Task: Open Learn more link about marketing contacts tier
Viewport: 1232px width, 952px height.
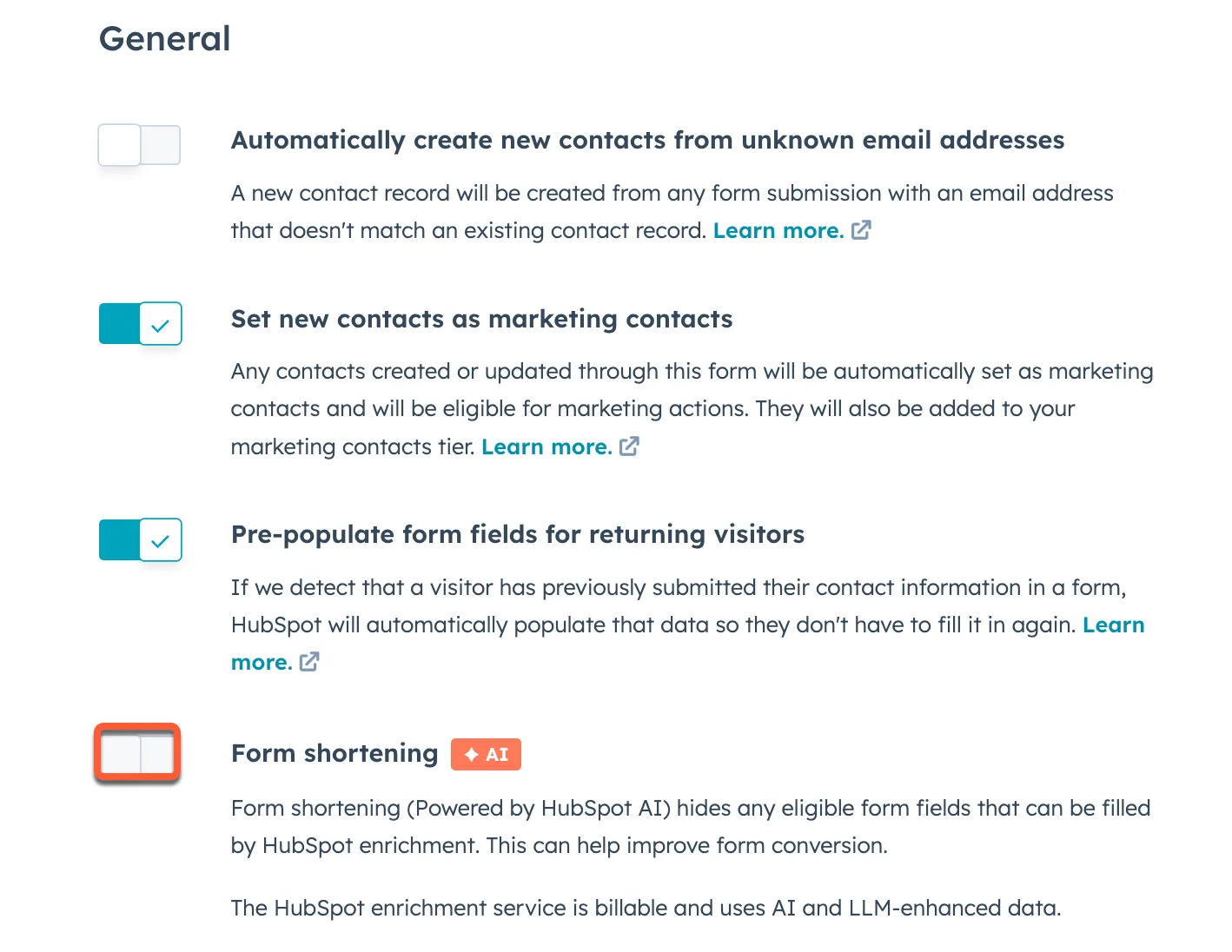Action: tap(546, 446)
